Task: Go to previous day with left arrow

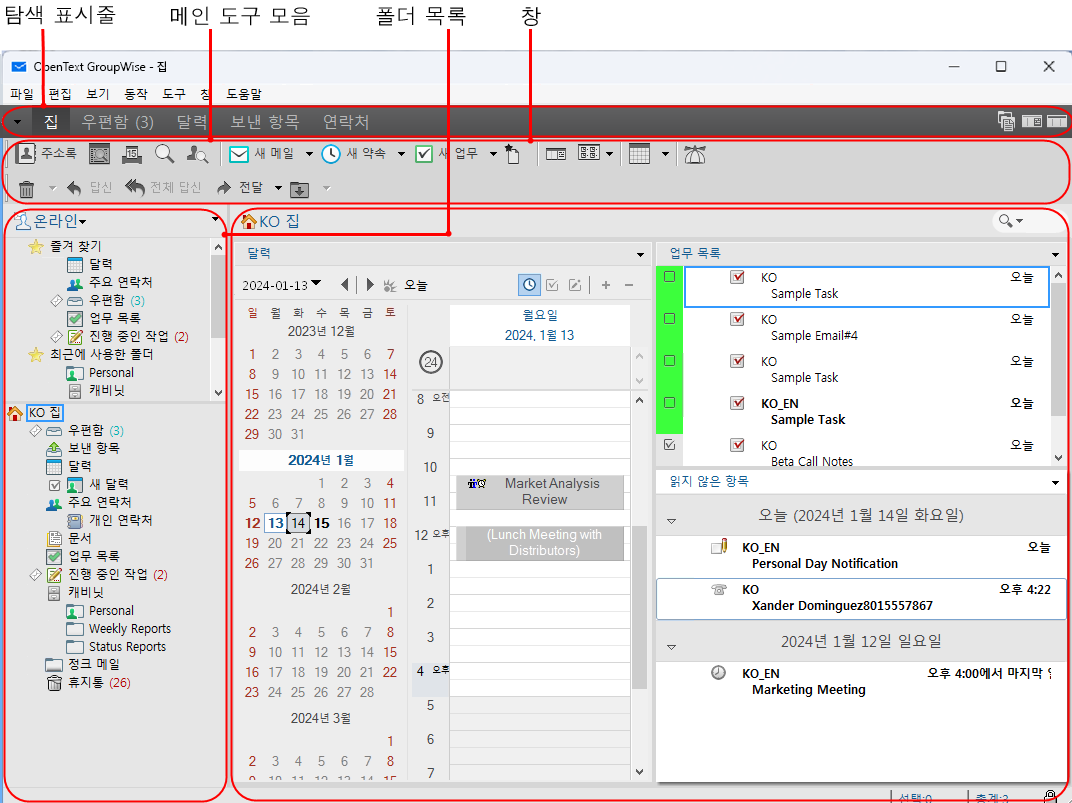Action: [x=345, y=285]
